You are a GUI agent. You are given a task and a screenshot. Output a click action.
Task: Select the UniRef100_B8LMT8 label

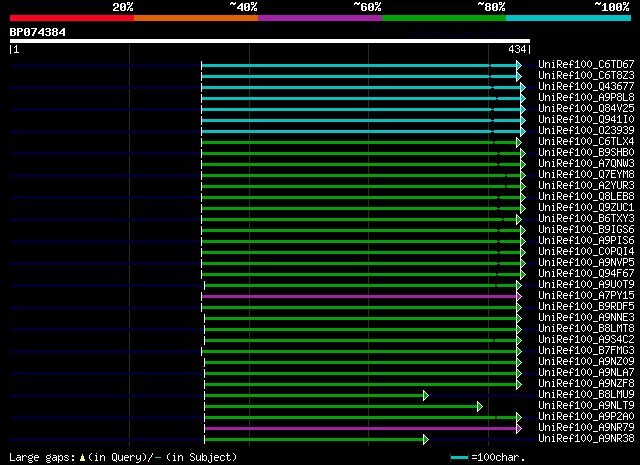click(x=586, y=329)
